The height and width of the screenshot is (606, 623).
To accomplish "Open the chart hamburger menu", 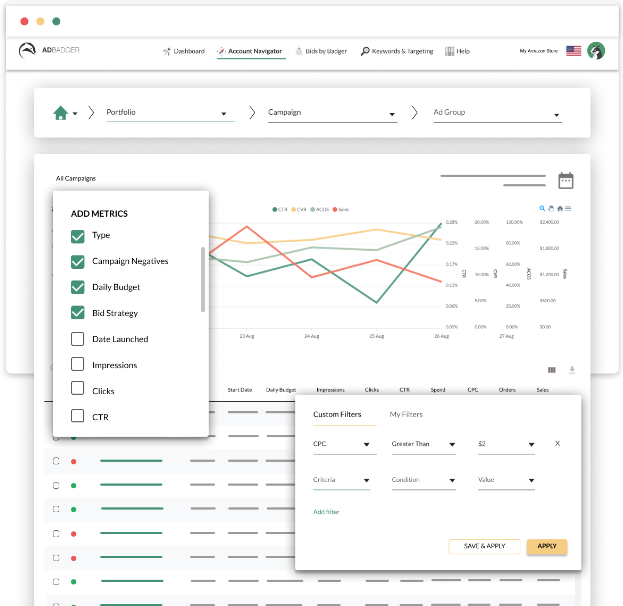I will pyautogui.click(x=568, y=208).
